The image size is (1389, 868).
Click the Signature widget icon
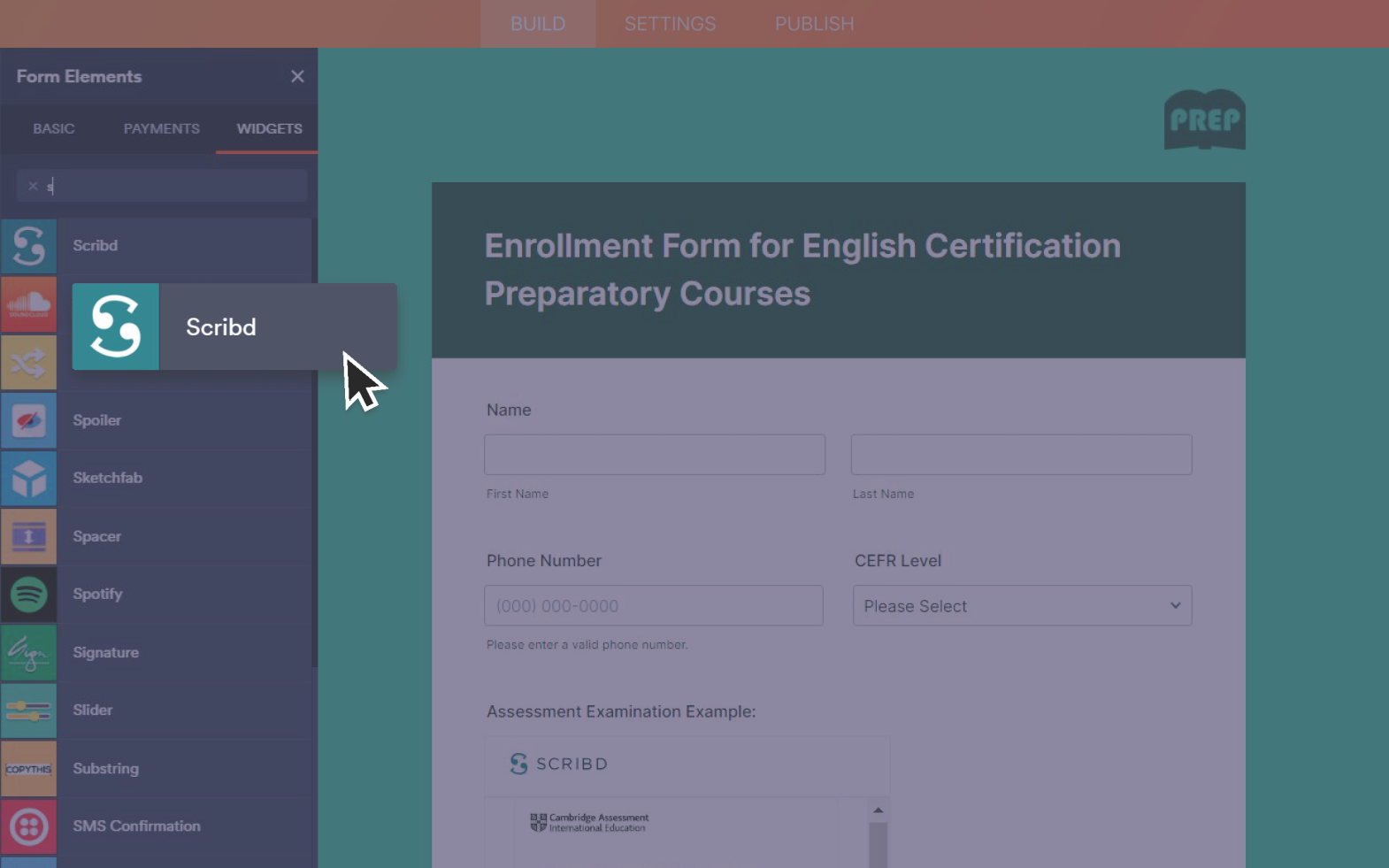click(x=29, y=653)
